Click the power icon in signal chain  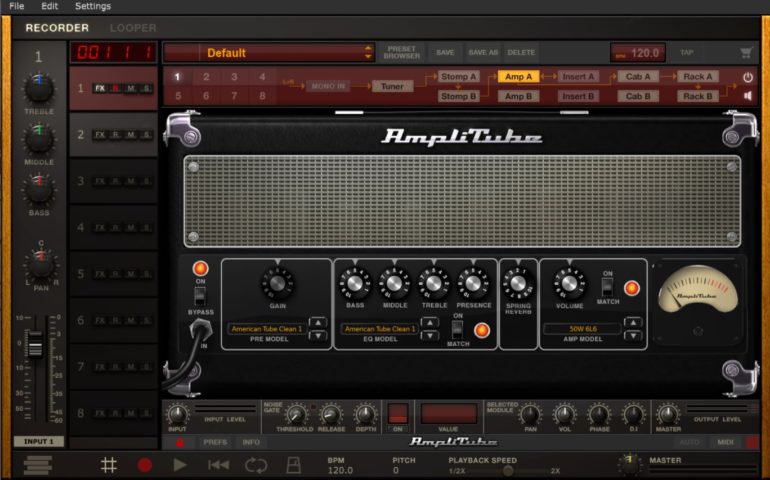pos(747,77)
